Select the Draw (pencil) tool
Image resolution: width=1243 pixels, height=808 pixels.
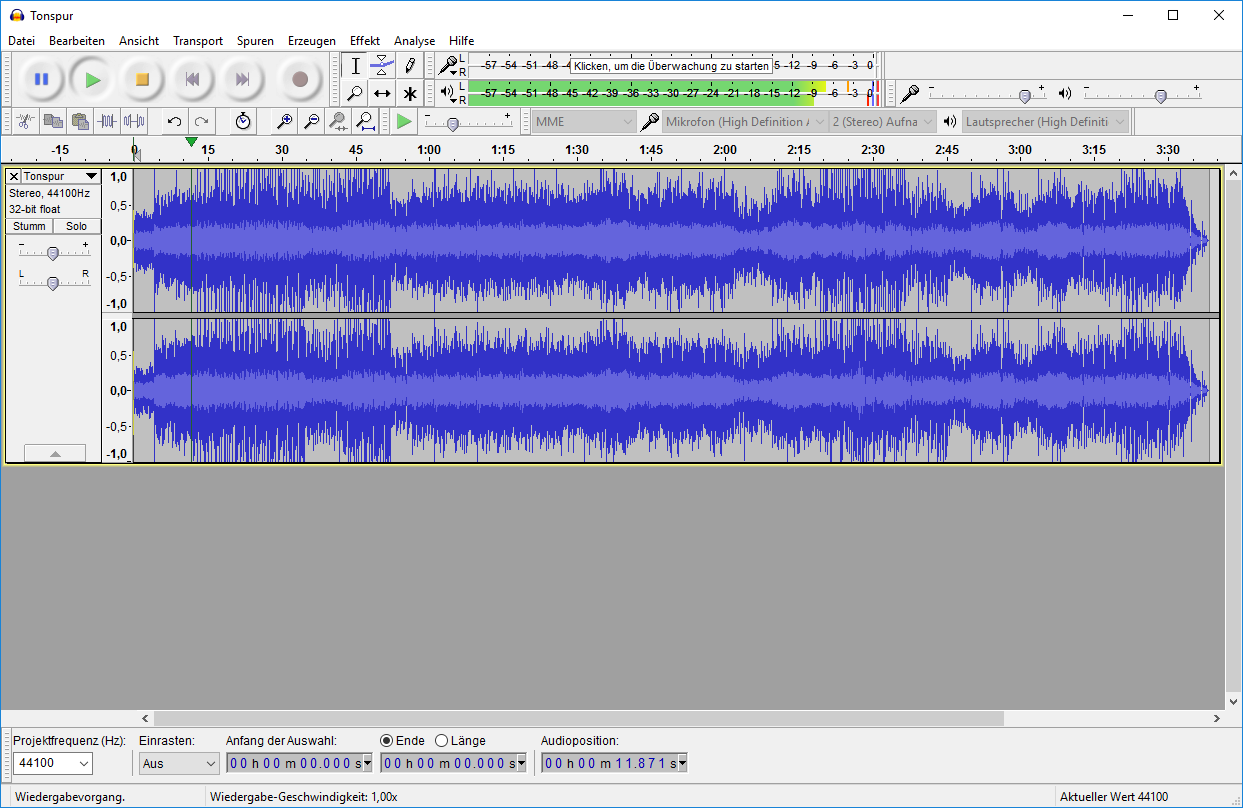410,66
